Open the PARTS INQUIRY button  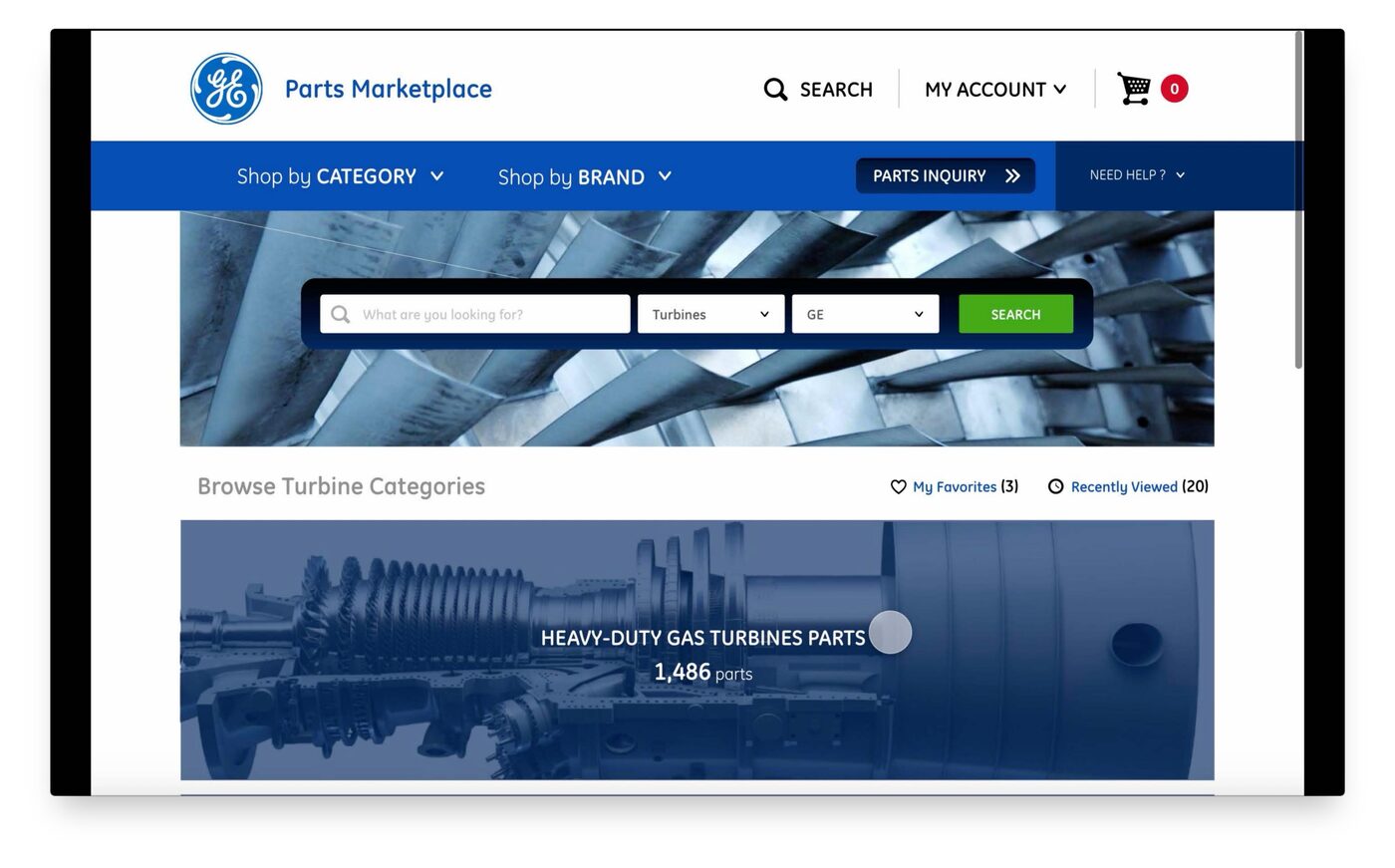(x=946, y=175)
